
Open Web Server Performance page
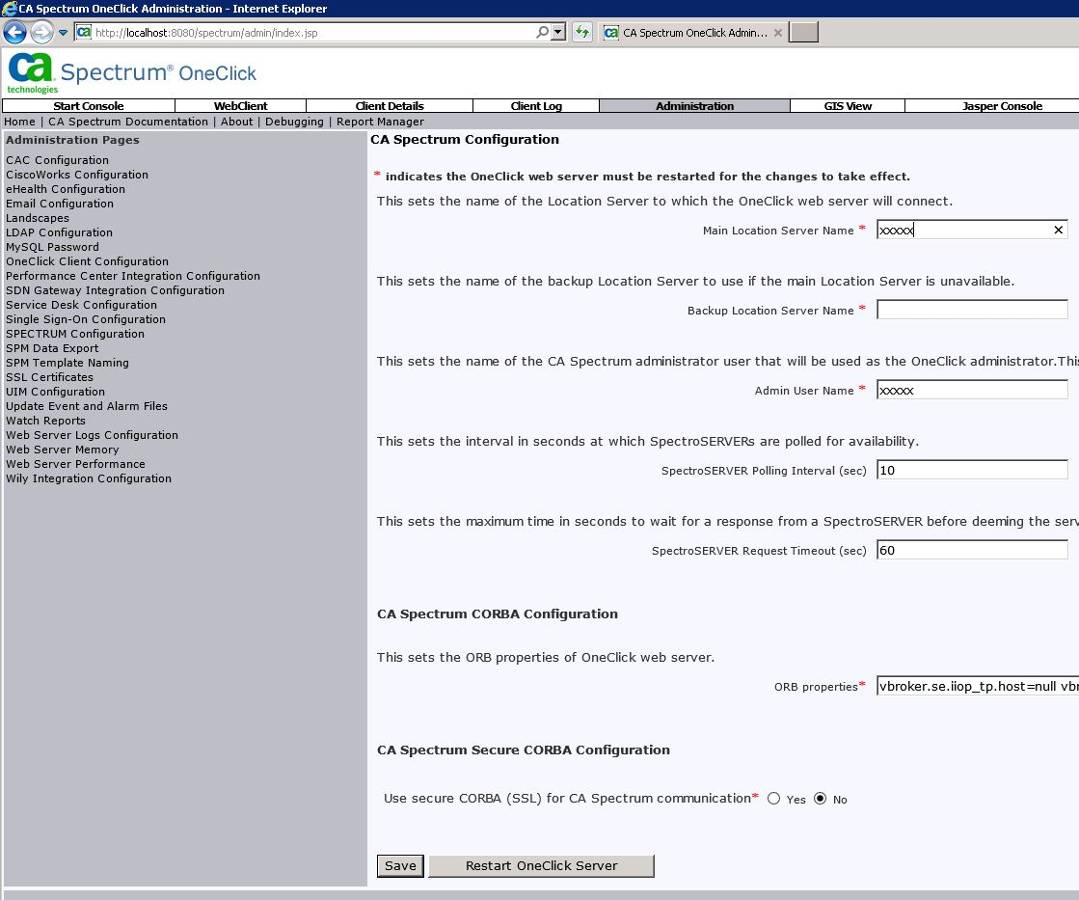(x=76, y=464)
